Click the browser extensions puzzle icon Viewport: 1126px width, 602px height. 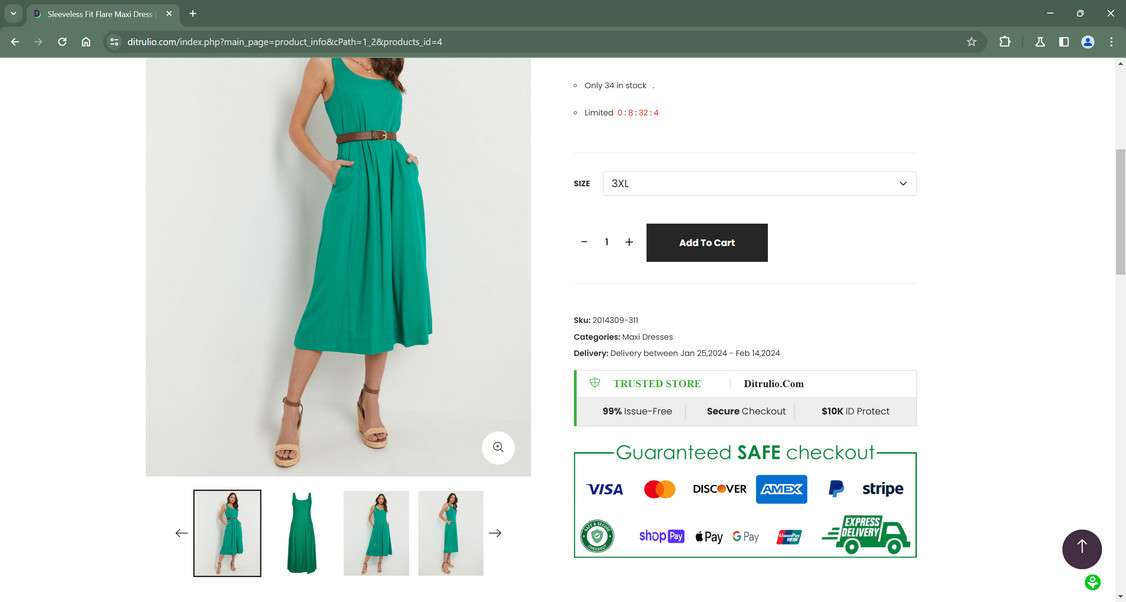(1004, 42)
